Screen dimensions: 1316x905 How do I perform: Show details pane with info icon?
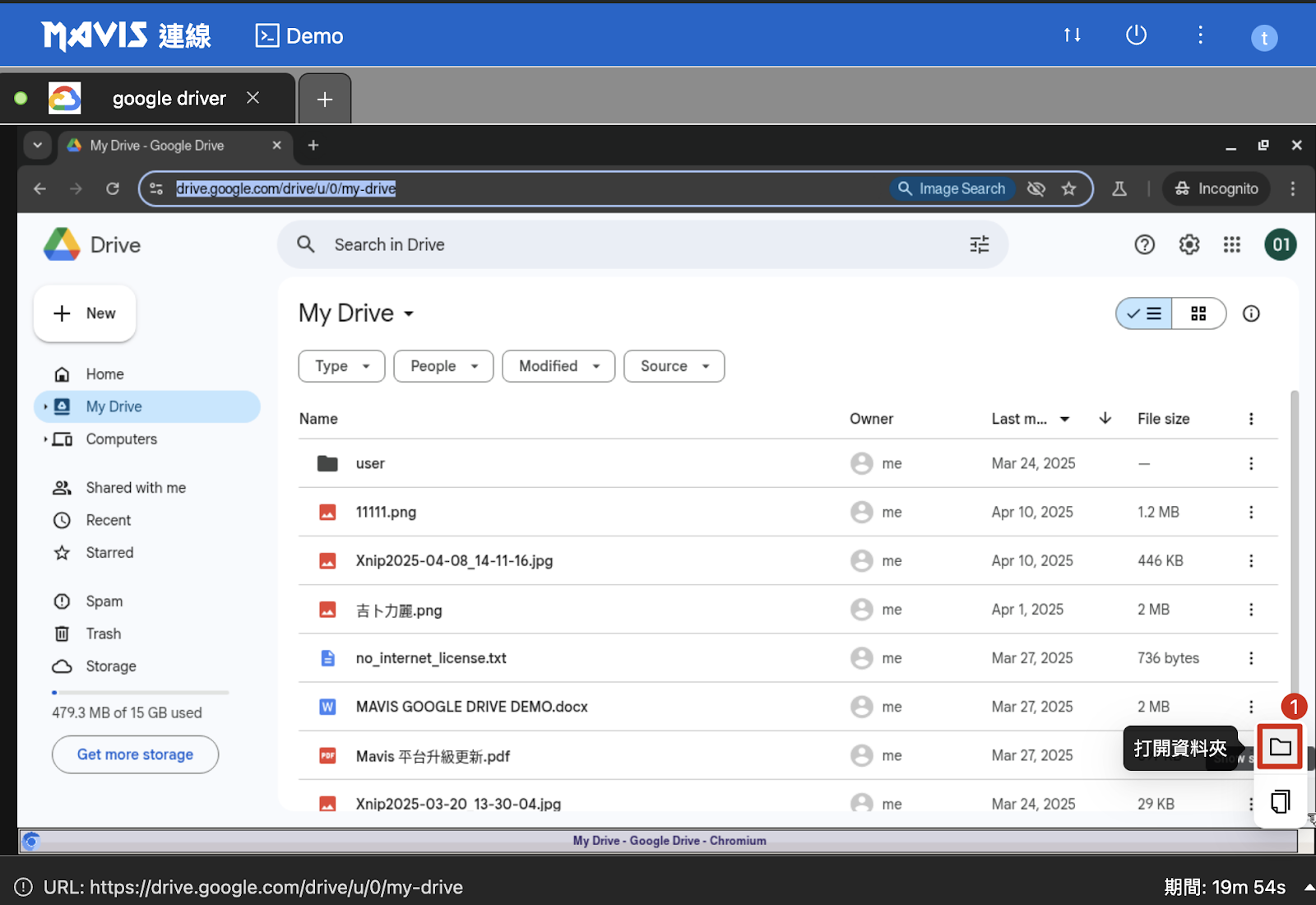(1251, 313)
